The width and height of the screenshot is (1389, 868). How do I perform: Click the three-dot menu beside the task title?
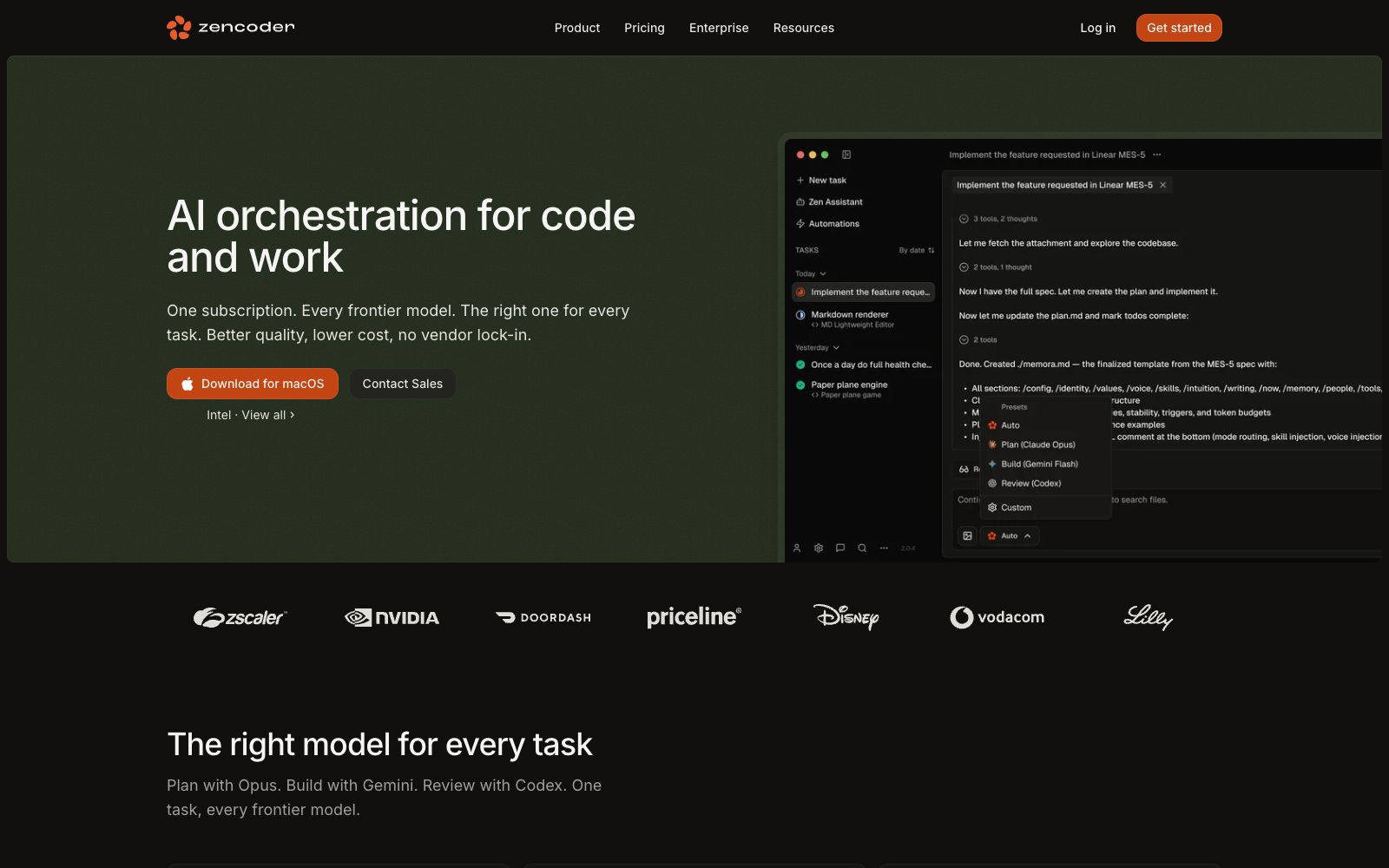(1157, 155)
